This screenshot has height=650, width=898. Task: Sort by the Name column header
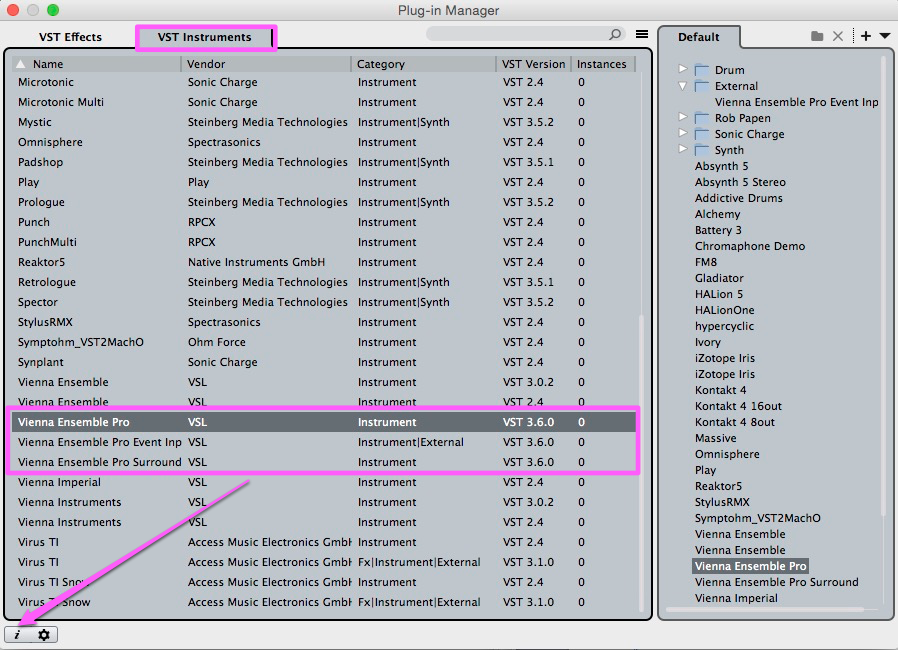(96, 64)
